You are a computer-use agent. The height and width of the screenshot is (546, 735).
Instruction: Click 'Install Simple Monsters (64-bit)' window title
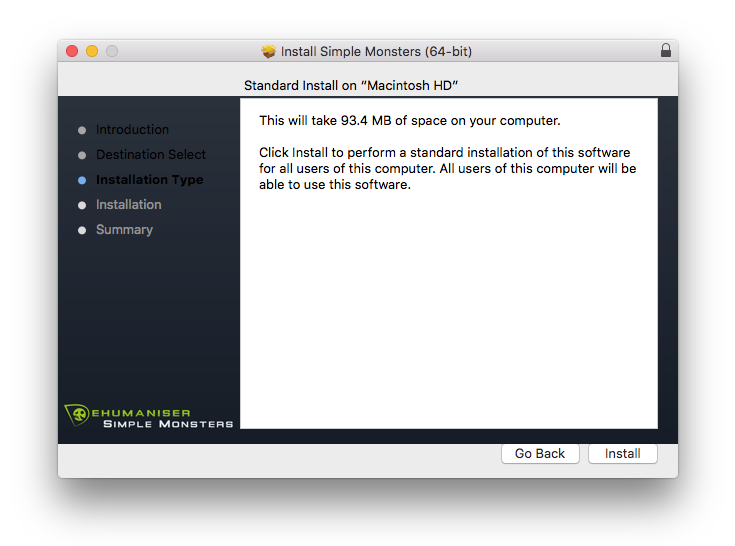(x=376, y=51)
